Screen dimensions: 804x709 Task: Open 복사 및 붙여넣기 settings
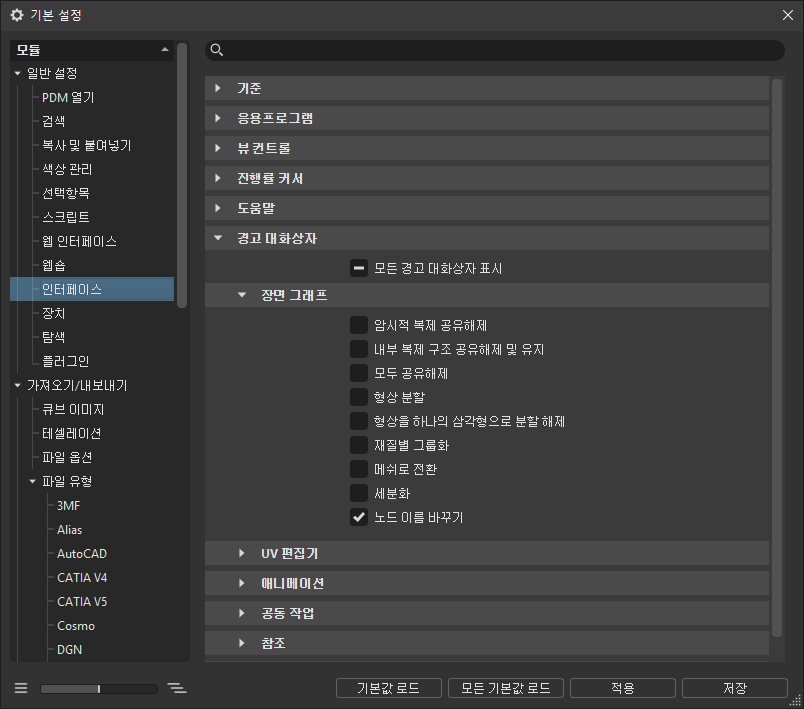87,145
